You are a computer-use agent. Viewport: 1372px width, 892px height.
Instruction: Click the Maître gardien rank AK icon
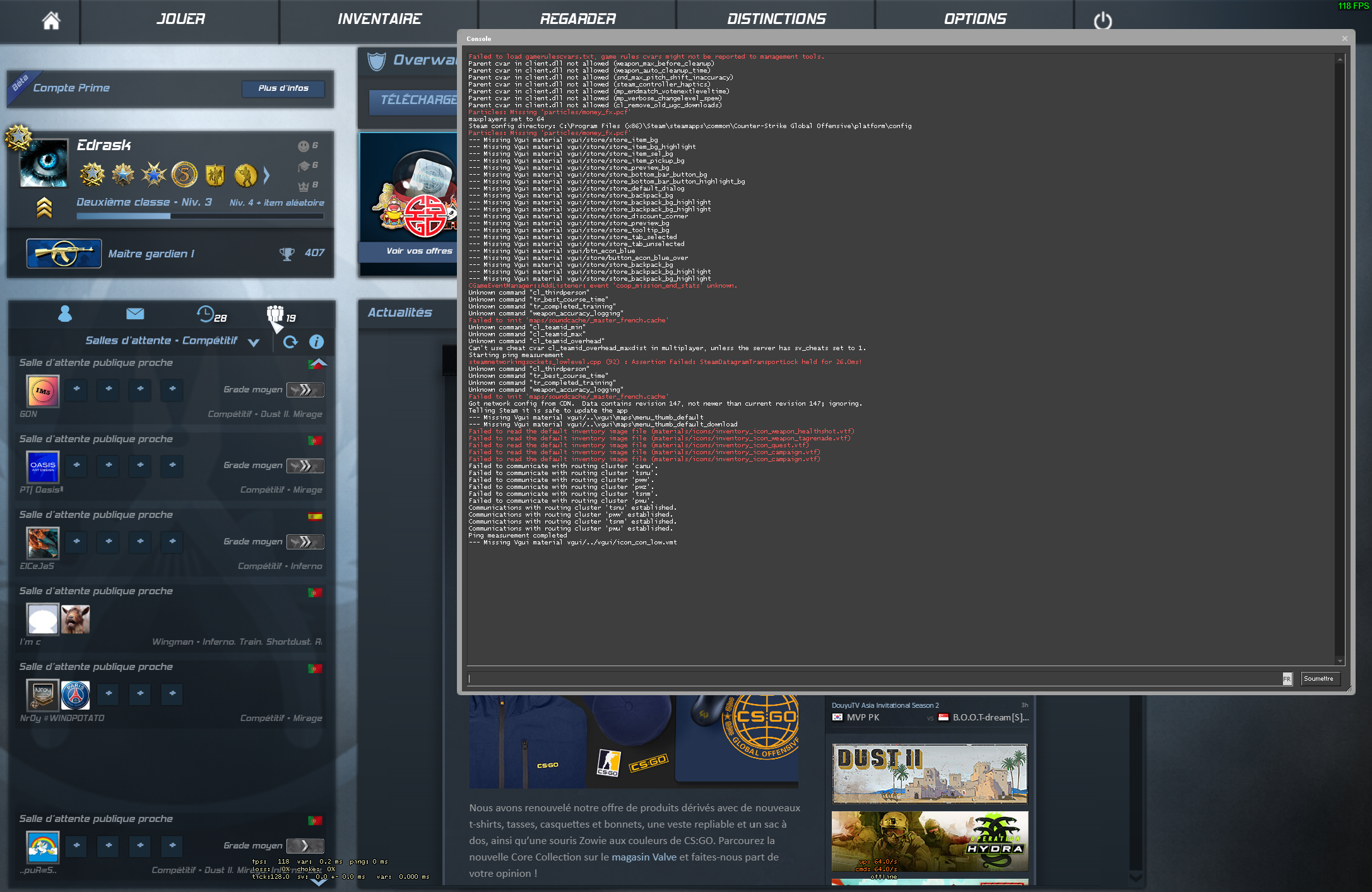(x=64, y=254)
